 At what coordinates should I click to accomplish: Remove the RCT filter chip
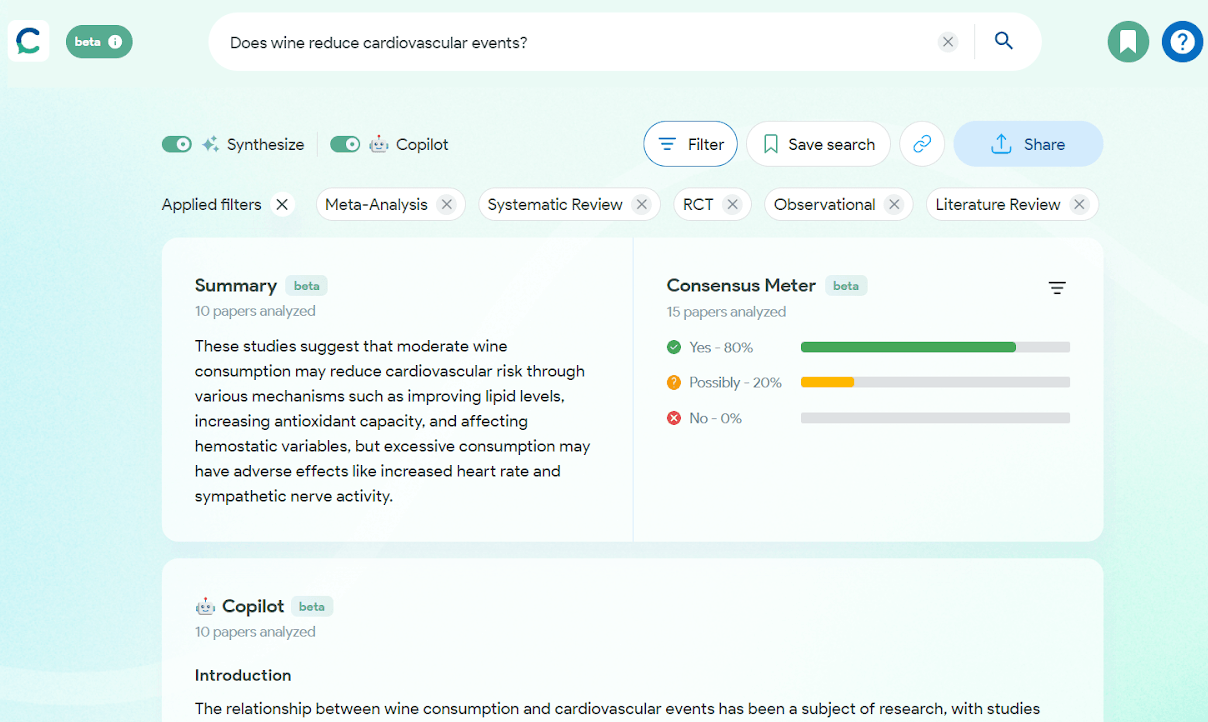click(733, 204)
